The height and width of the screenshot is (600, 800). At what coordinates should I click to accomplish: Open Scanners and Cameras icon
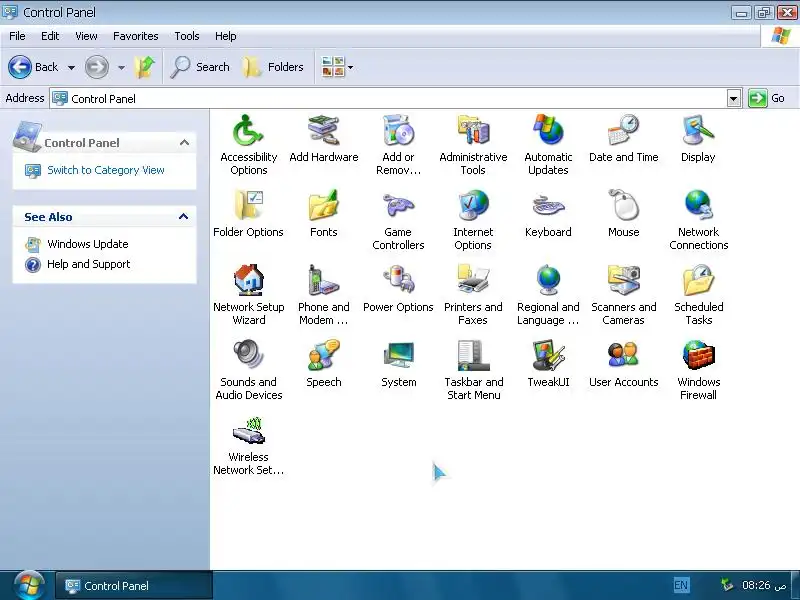coord(623,294)
